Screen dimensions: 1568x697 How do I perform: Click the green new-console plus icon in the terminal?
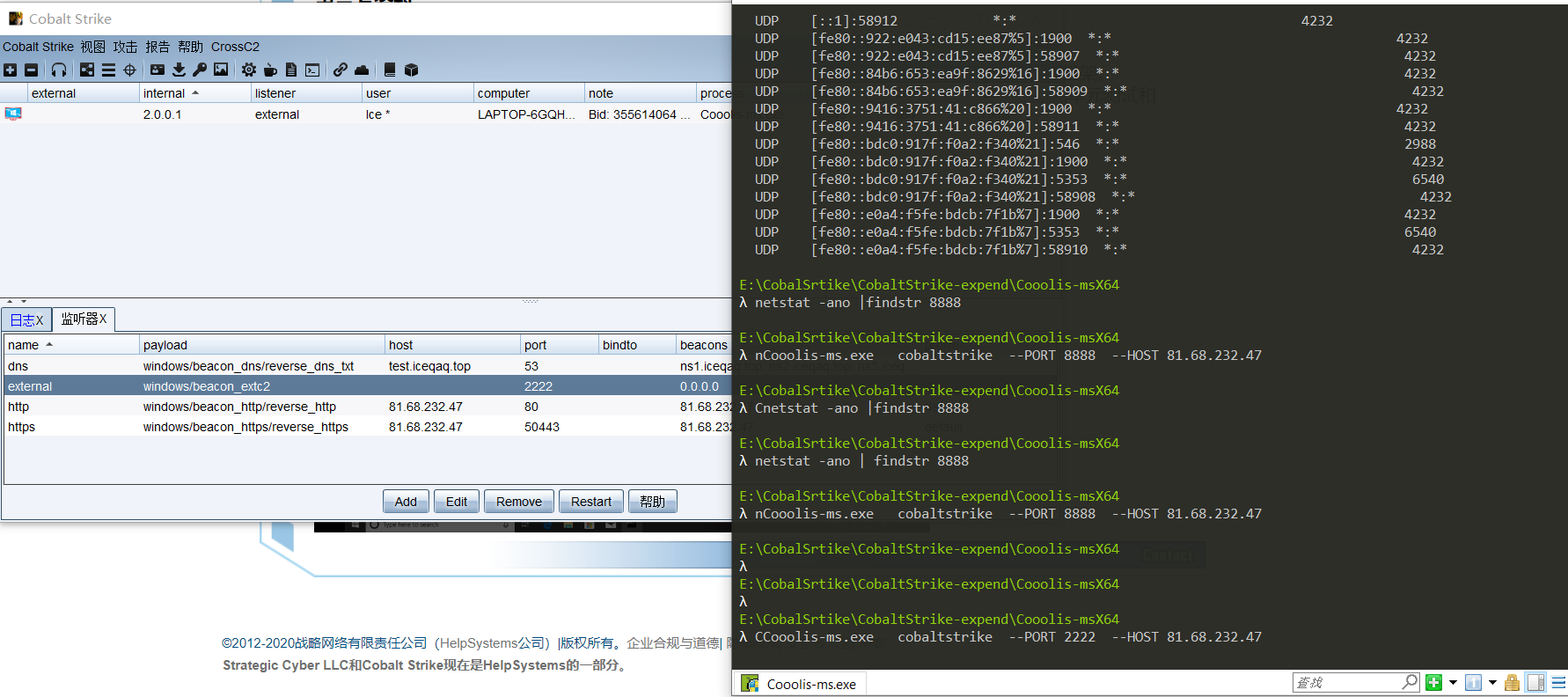(1434, 683)
